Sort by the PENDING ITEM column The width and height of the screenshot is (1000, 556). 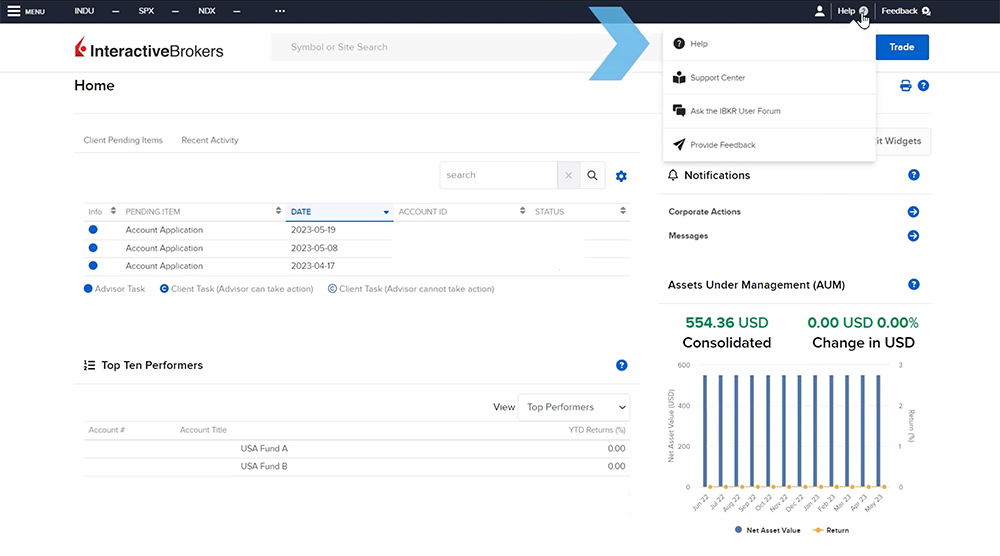(200, 212)
